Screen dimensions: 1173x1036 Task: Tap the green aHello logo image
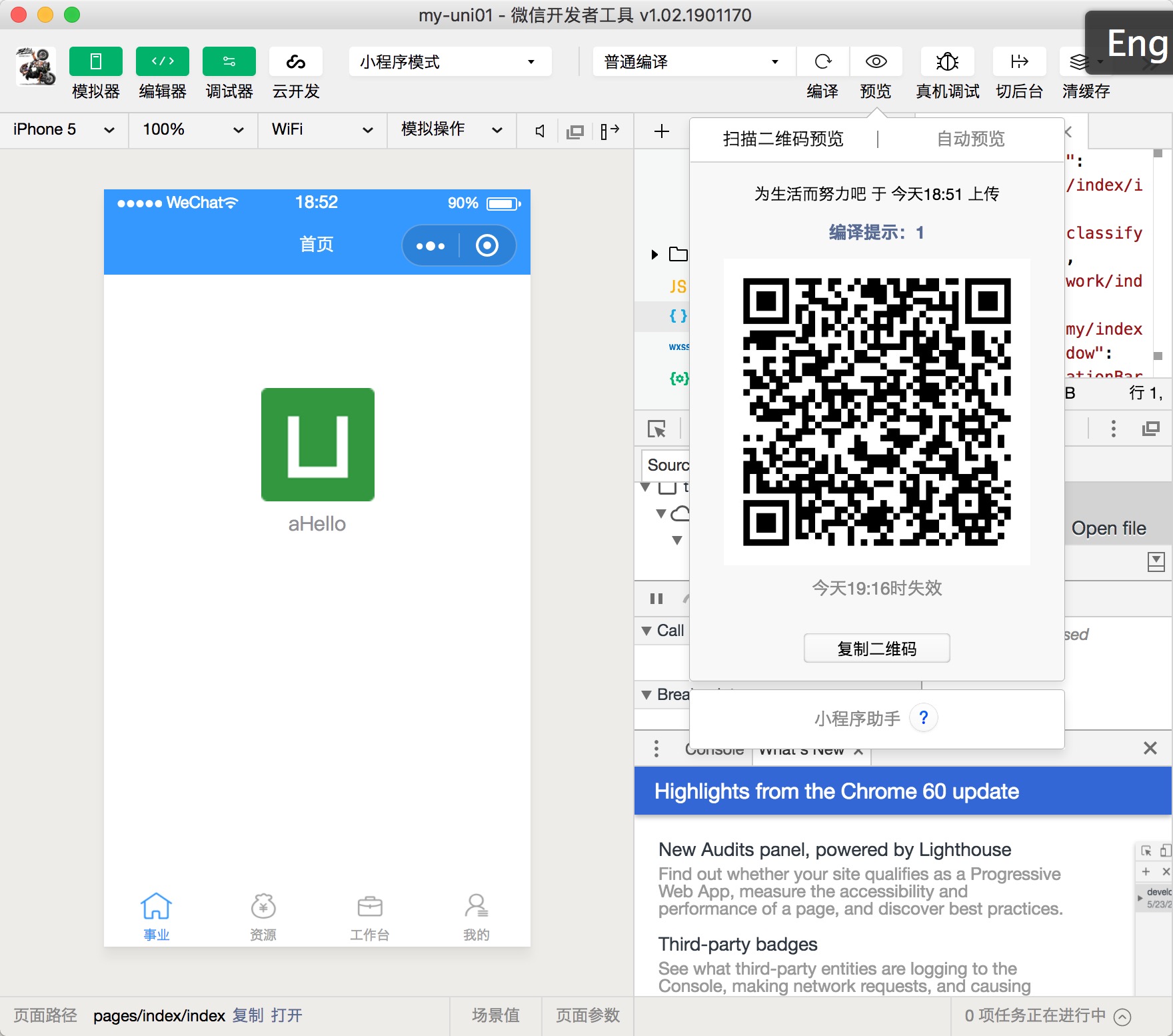(x=318, y=445)
